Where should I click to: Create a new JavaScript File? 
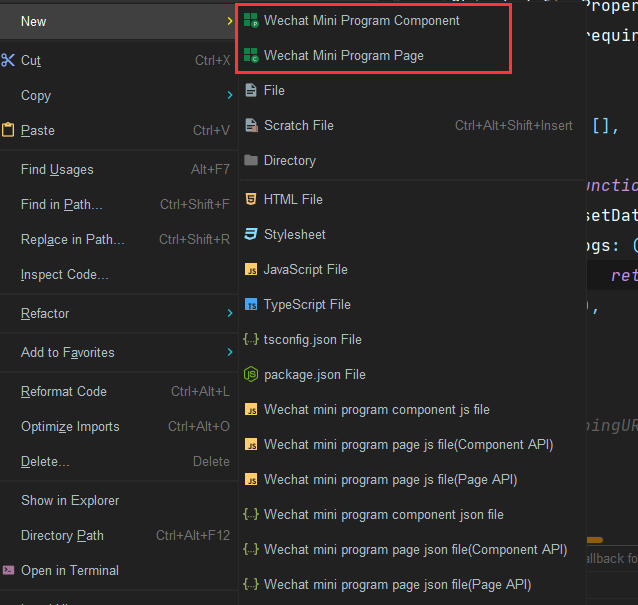[412, 269]
